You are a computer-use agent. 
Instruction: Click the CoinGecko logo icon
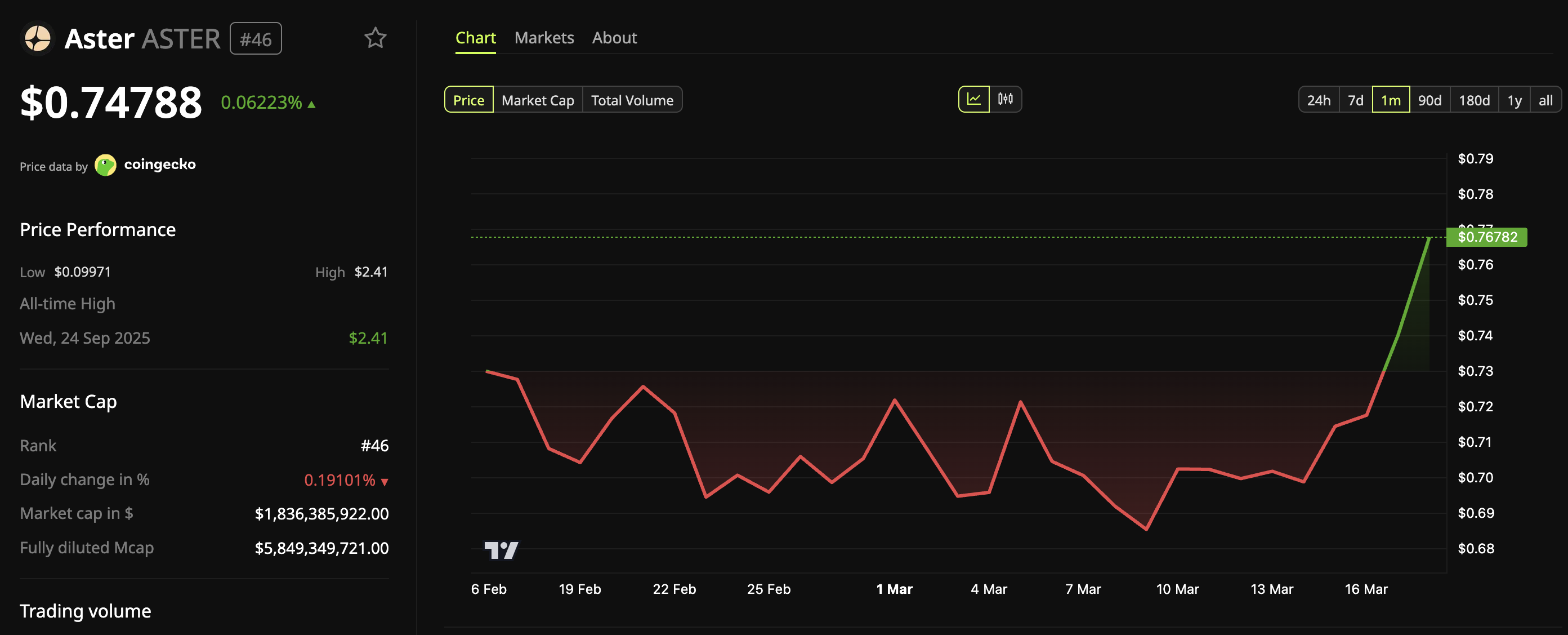point(105,165)
